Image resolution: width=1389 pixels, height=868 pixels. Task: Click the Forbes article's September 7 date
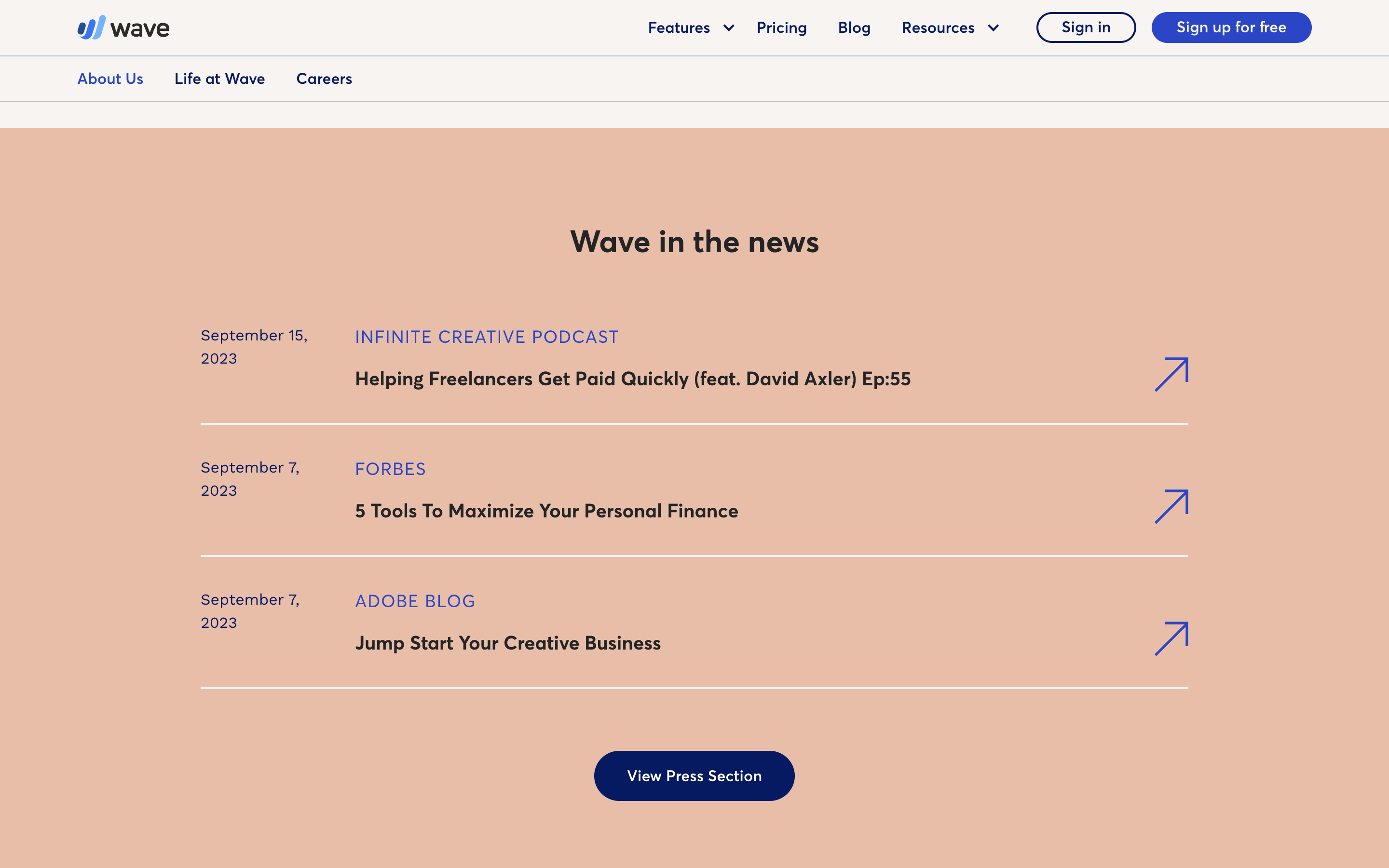pos(250,479)
